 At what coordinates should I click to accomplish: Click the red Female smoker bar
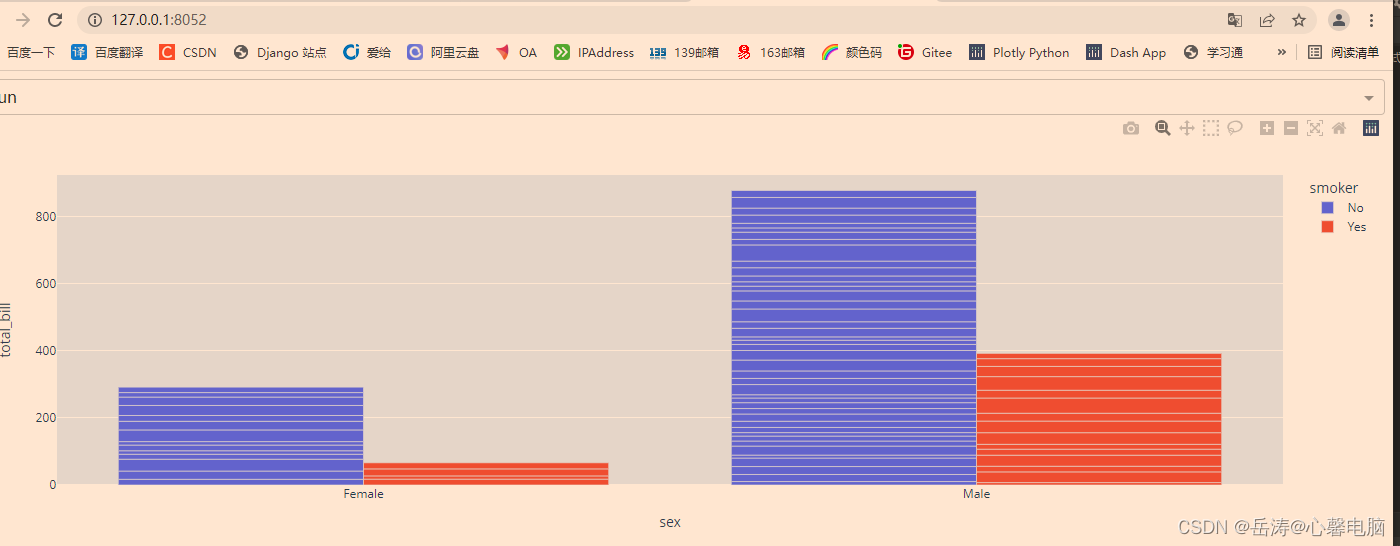point(486,474)
